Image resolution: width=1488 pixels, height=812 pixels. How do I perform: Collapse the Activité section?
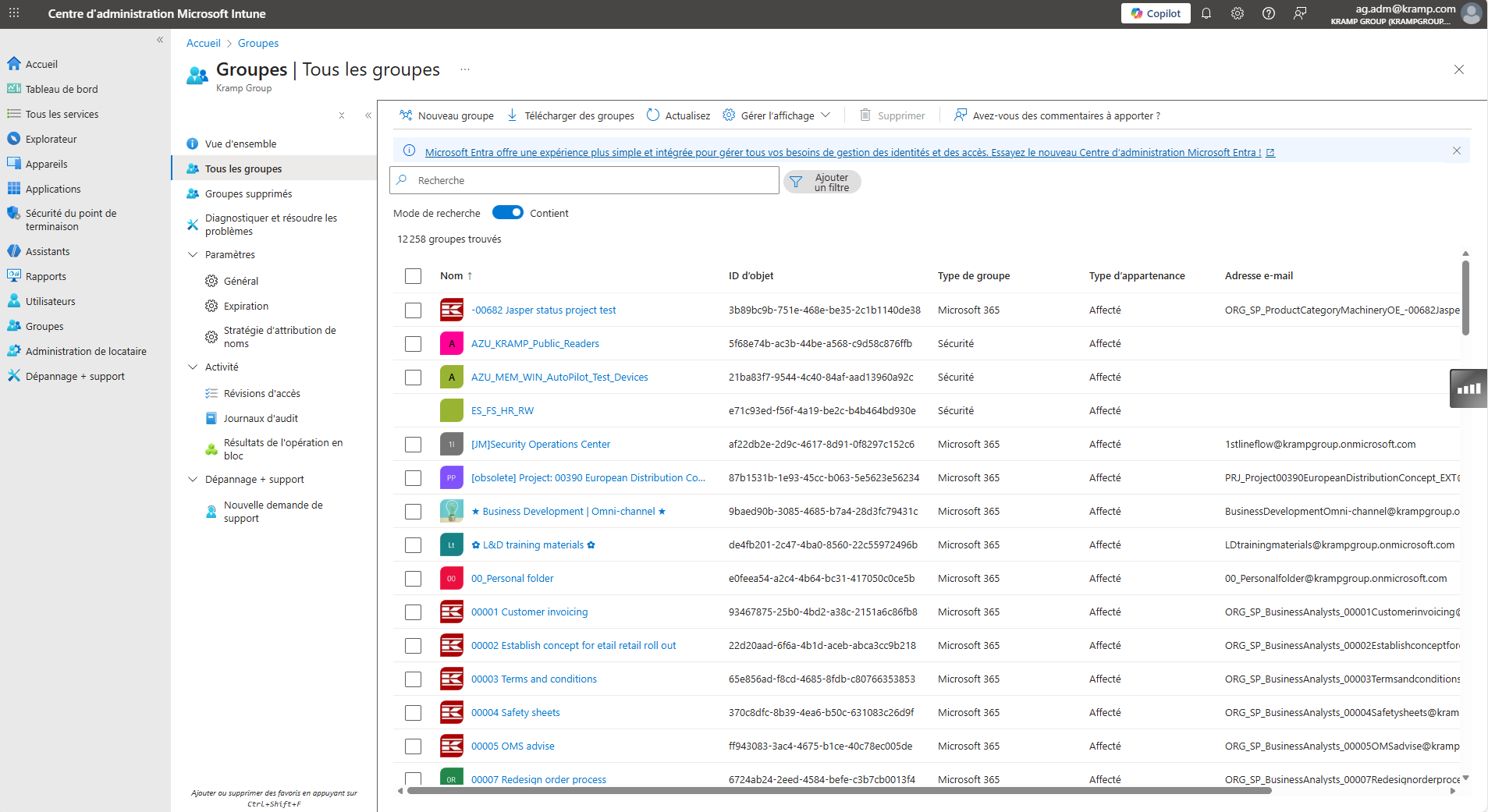click(193, 367)
